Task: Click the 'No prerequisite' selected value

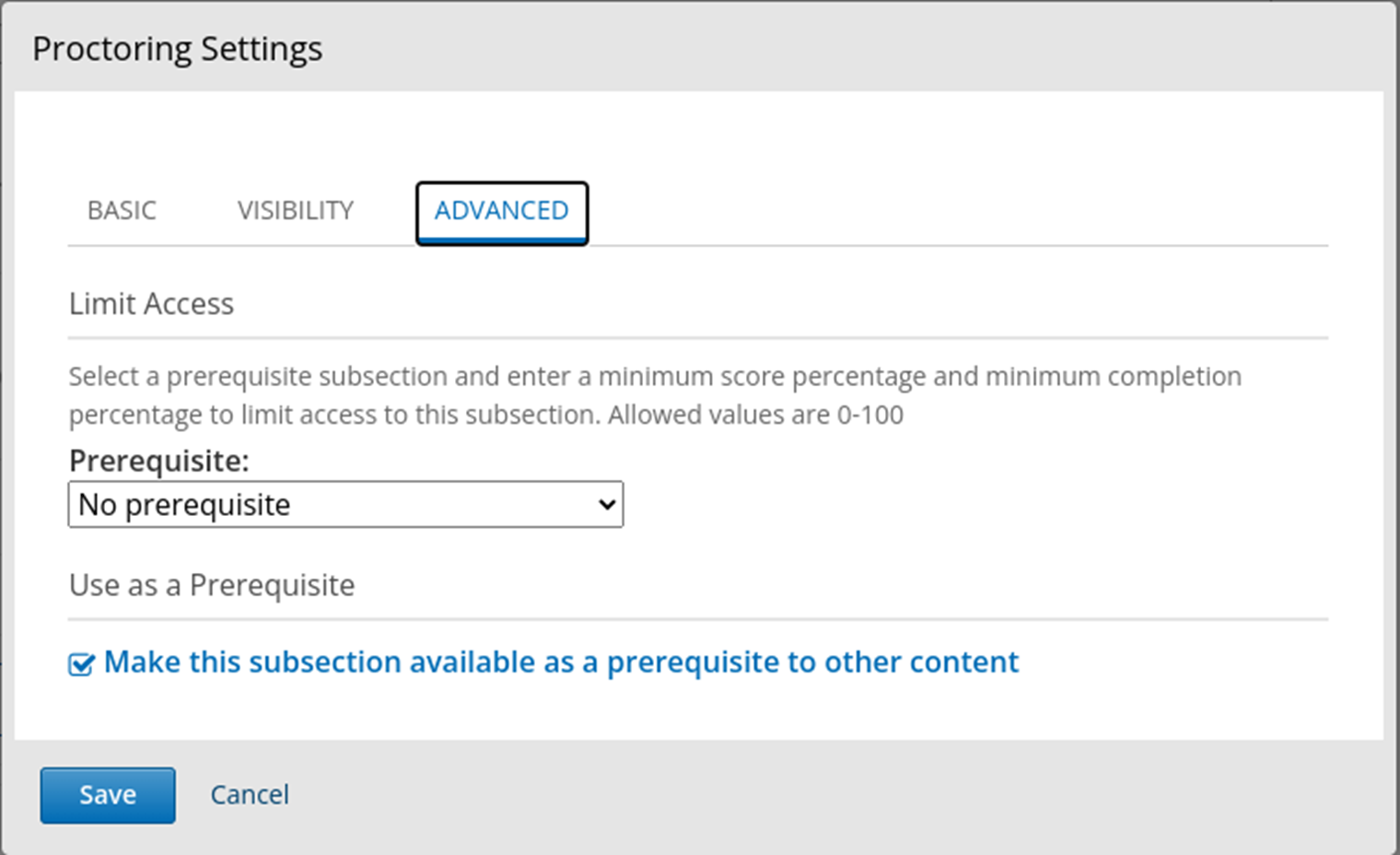Action: tap(184, 505)
